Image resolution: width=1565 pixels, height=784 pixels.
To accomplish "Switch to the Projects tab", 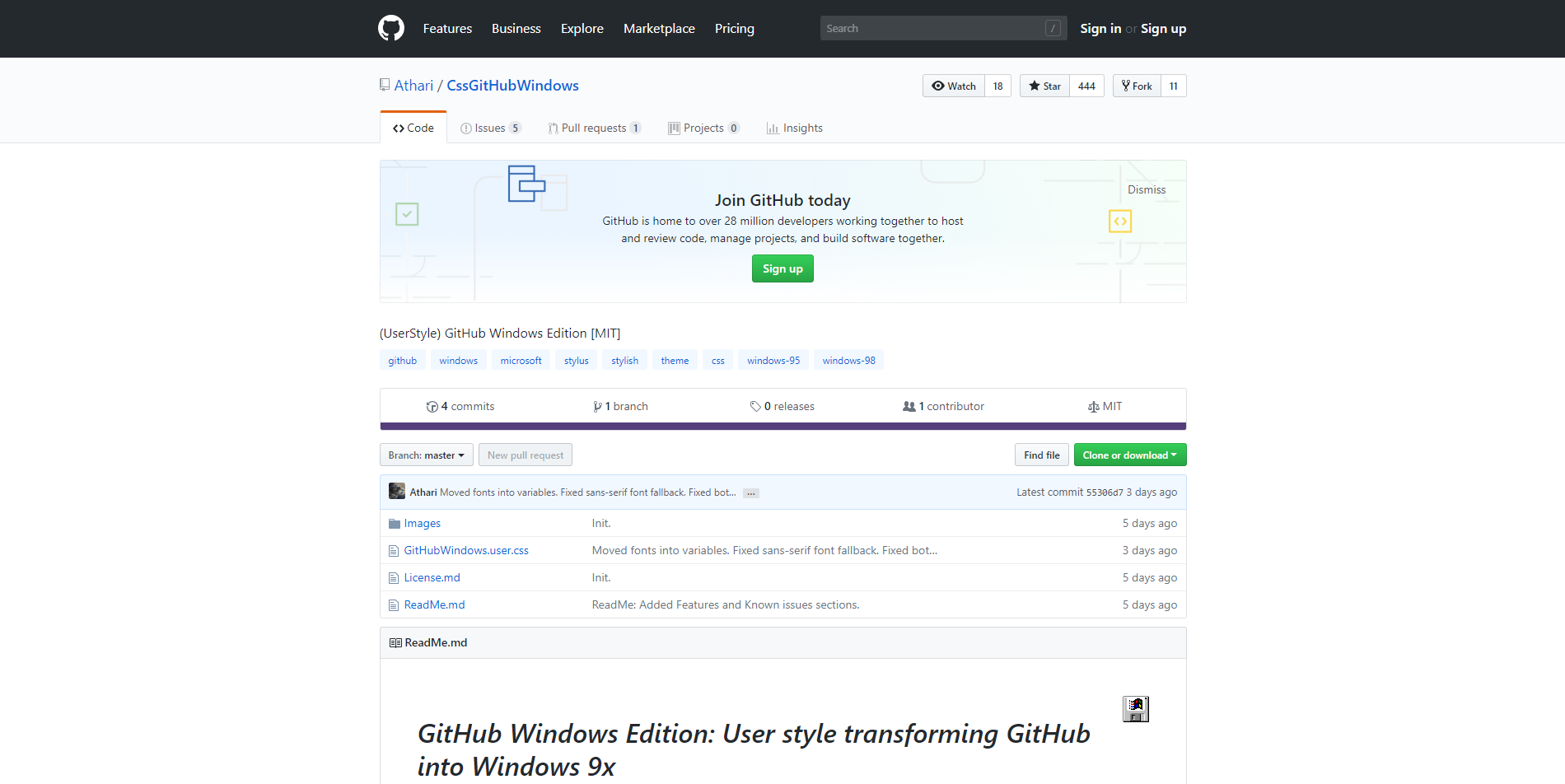I will 704,128.
